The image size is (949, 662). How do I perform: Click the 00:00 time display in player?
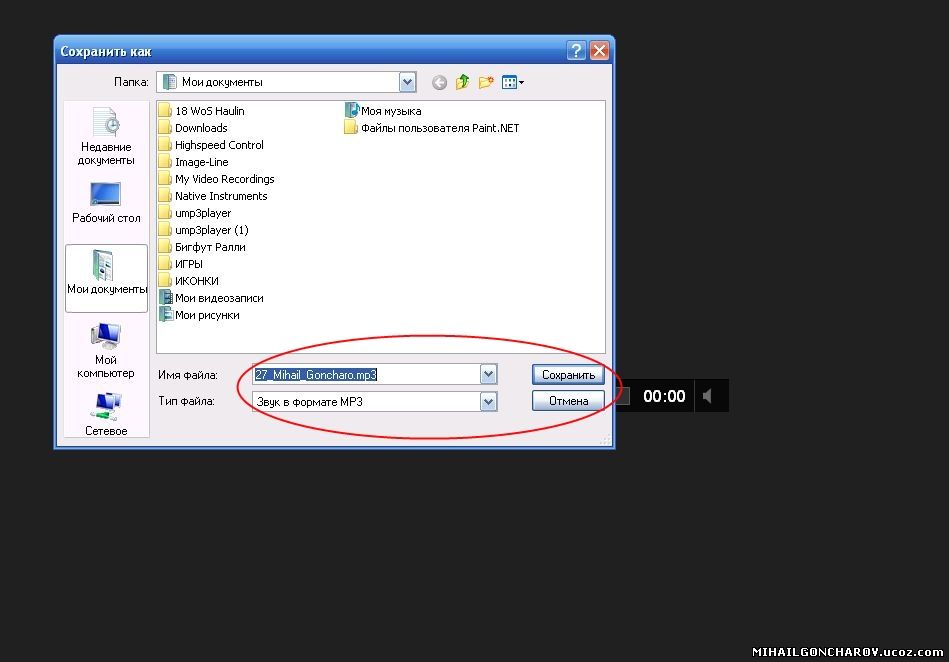click(664, 396)
